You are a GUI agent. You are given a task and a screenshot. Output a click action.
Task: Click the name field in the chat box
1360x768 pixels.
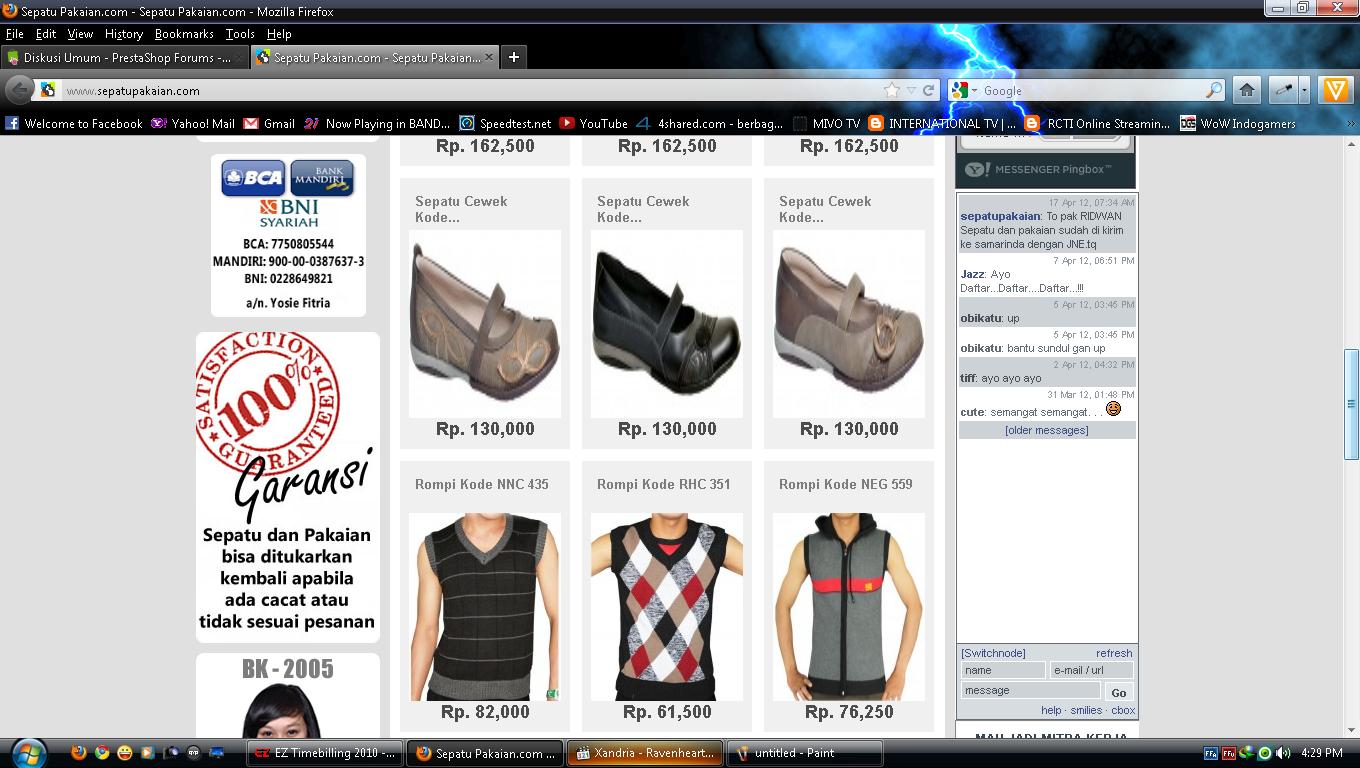click(1003, 670)
